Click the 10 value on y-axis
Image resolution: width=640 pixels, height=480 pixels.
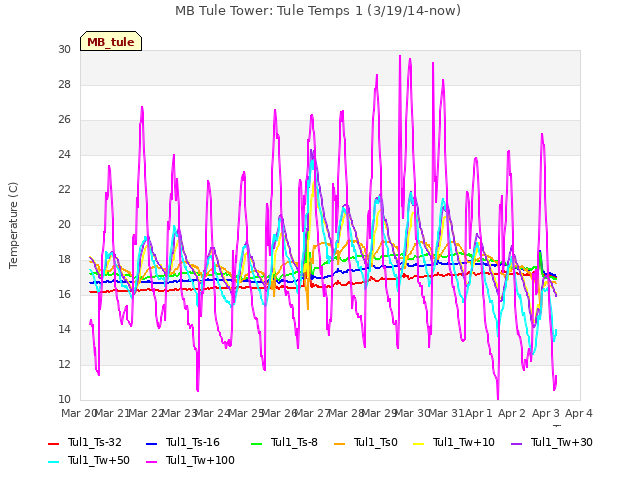[x=64, y=400]
